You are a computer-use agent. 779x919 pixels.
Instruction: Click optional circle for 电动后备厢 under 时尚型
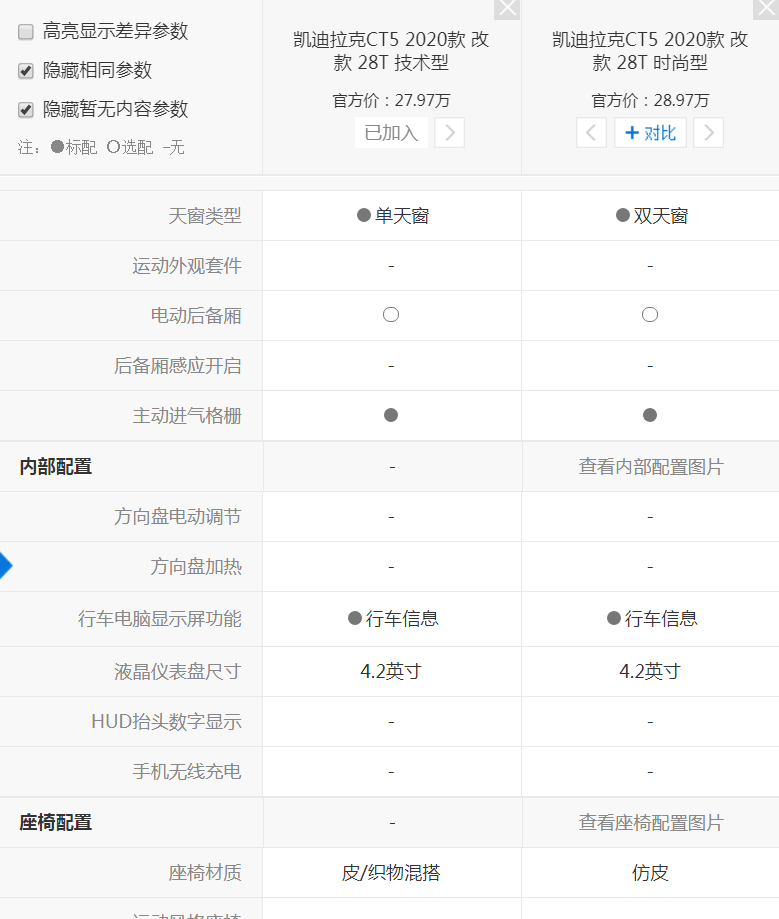pyautogui.click(x=650, y=315)
